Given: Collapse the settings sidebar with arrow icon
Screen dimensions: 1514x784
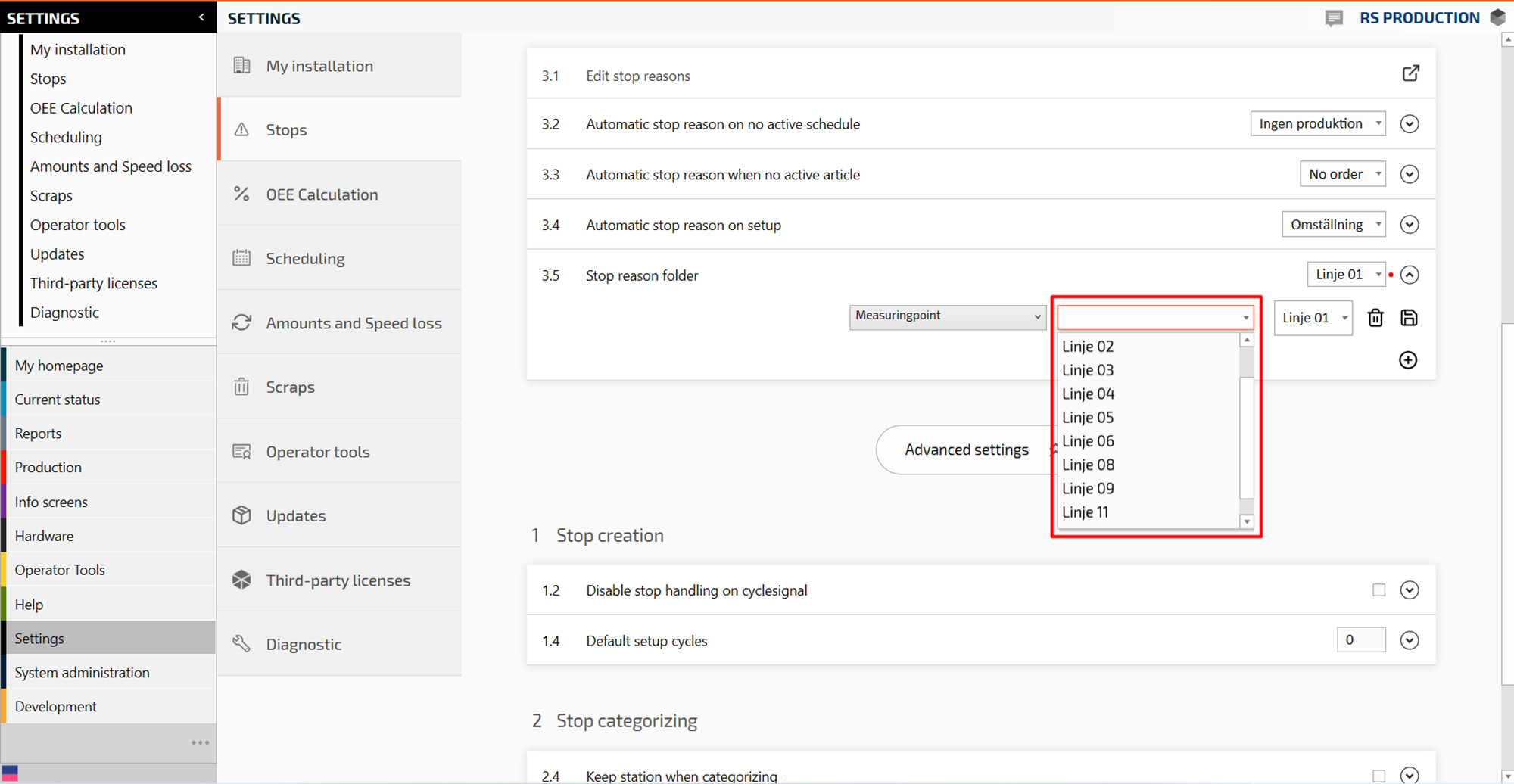Looking at the screenshot, I should [x=201, y=17].
